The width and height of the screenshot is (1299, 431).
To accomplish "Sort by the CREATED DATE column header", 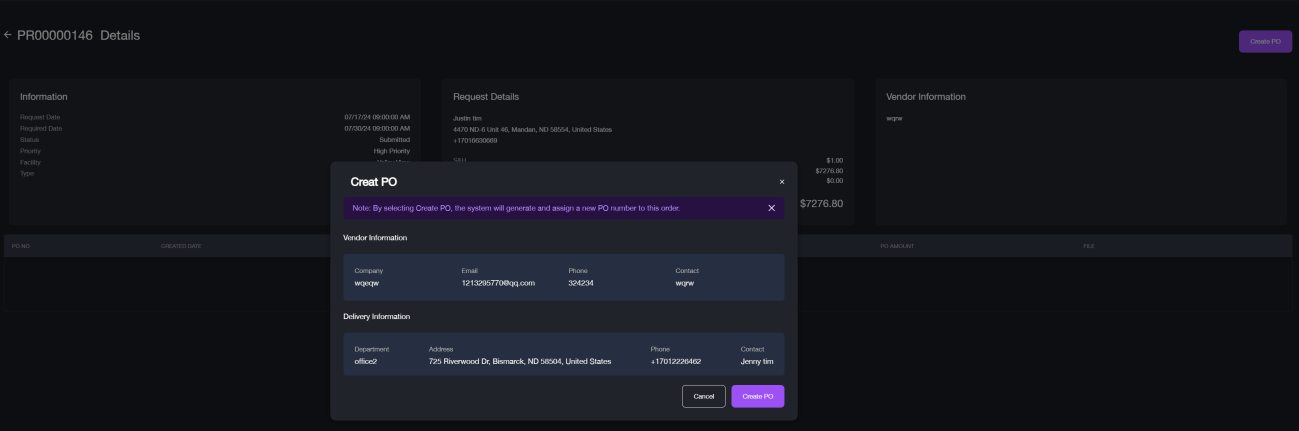I will (181, 246).
